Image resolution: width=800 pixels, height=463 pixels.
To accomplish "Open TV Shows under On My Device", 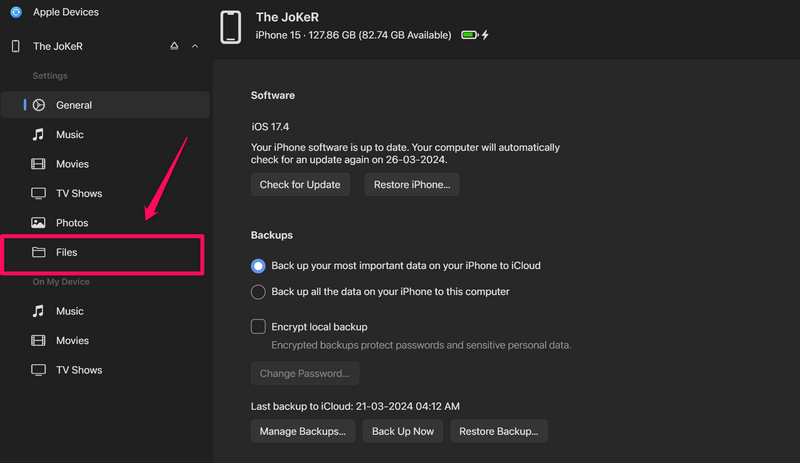I will [x=79, y=370].
